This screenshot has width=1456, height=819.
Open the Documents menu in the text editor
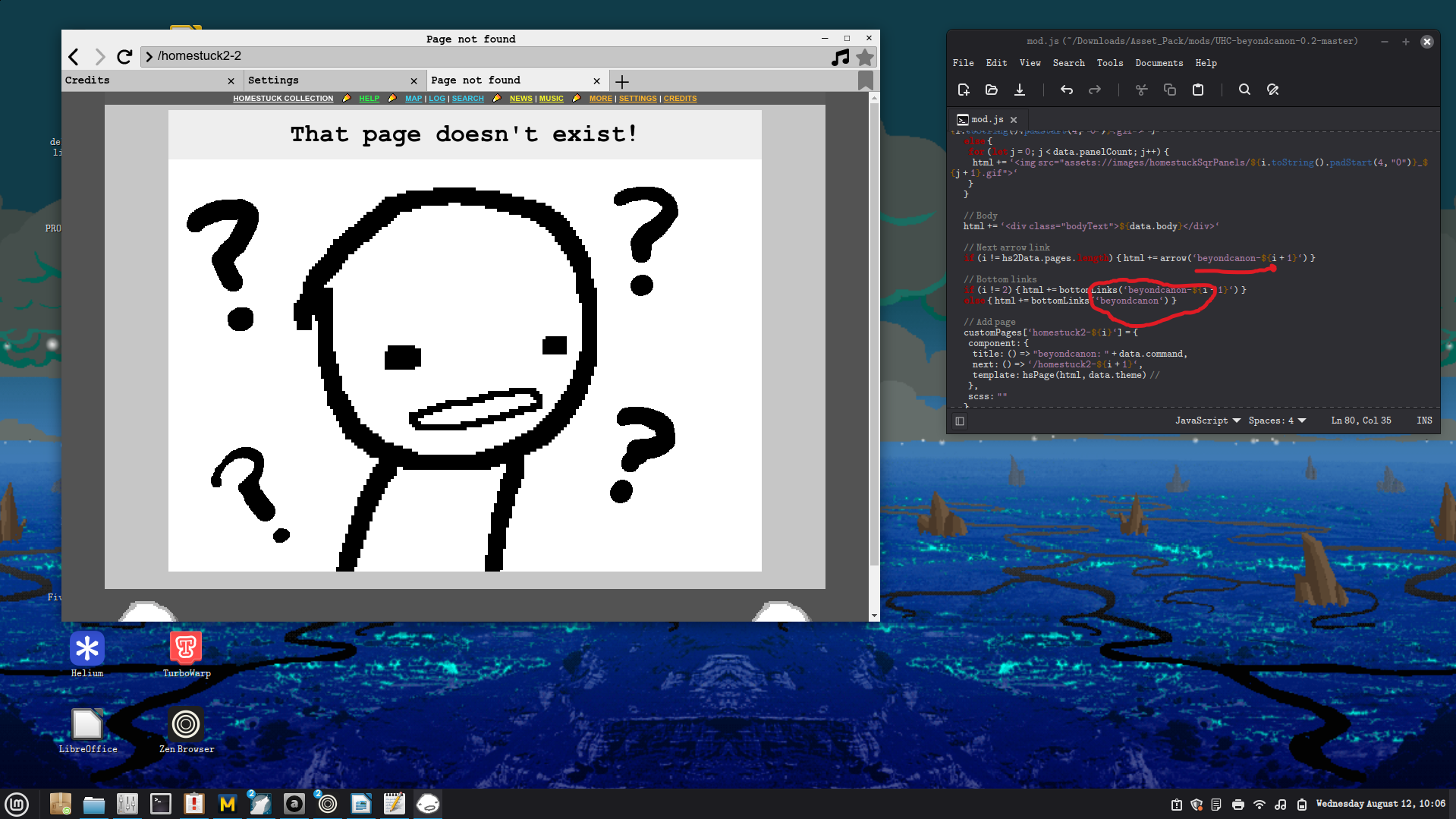1159,63
